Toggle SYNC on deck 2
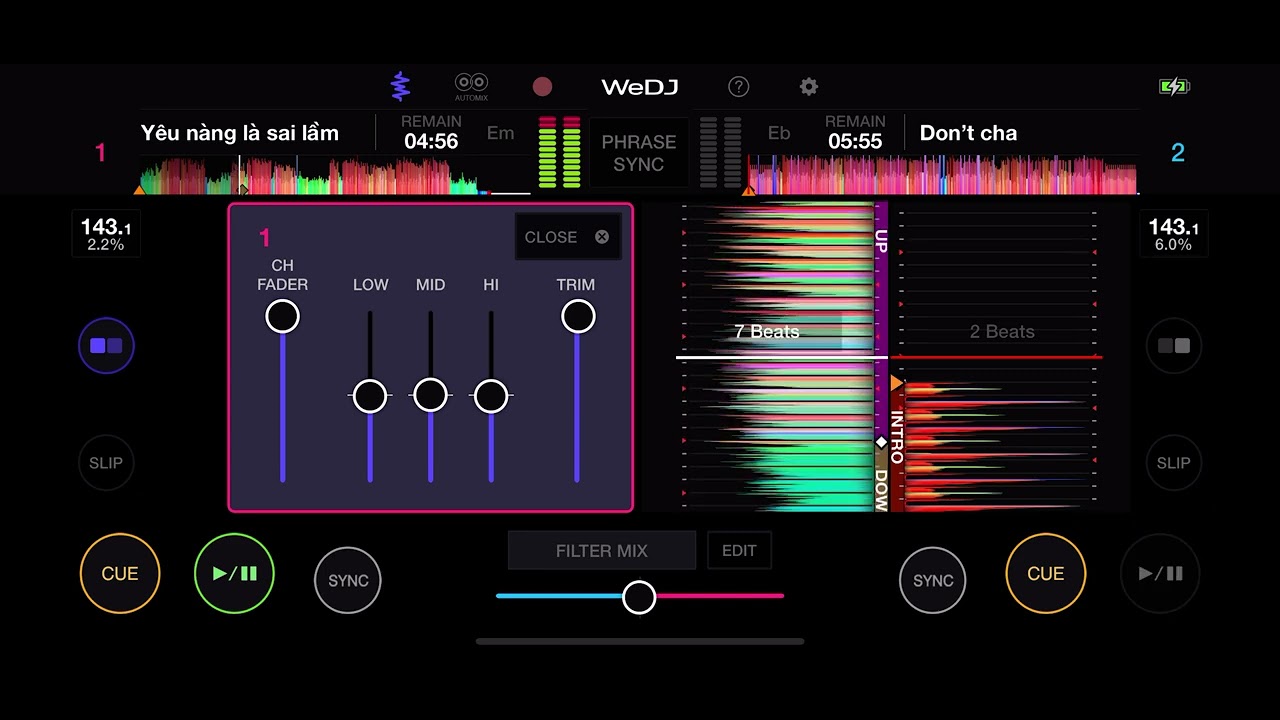The height and width of the screenshot is (720, 1280). tap(933, 580)
